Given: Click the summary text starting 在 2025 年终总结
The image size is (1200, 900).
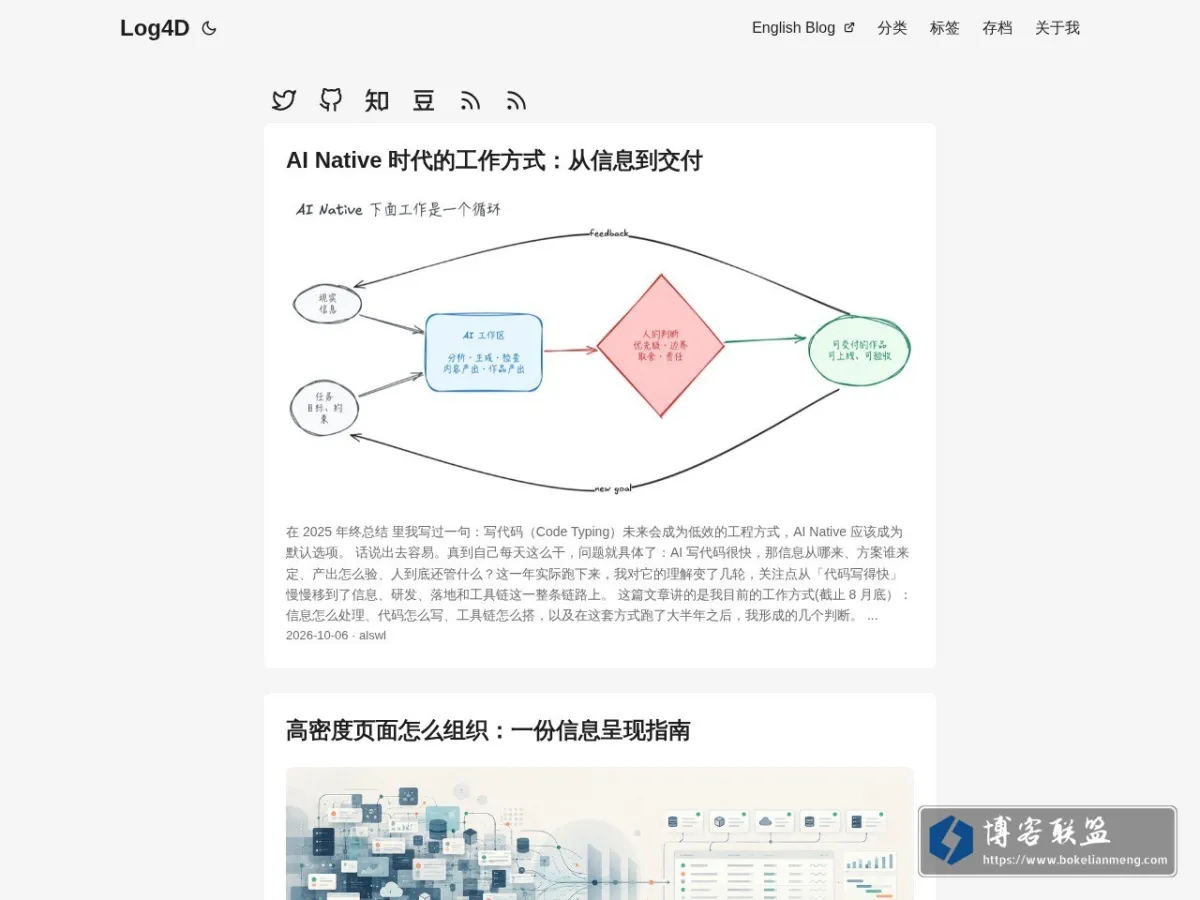Looking at the screenshot, I should [600, 574].
